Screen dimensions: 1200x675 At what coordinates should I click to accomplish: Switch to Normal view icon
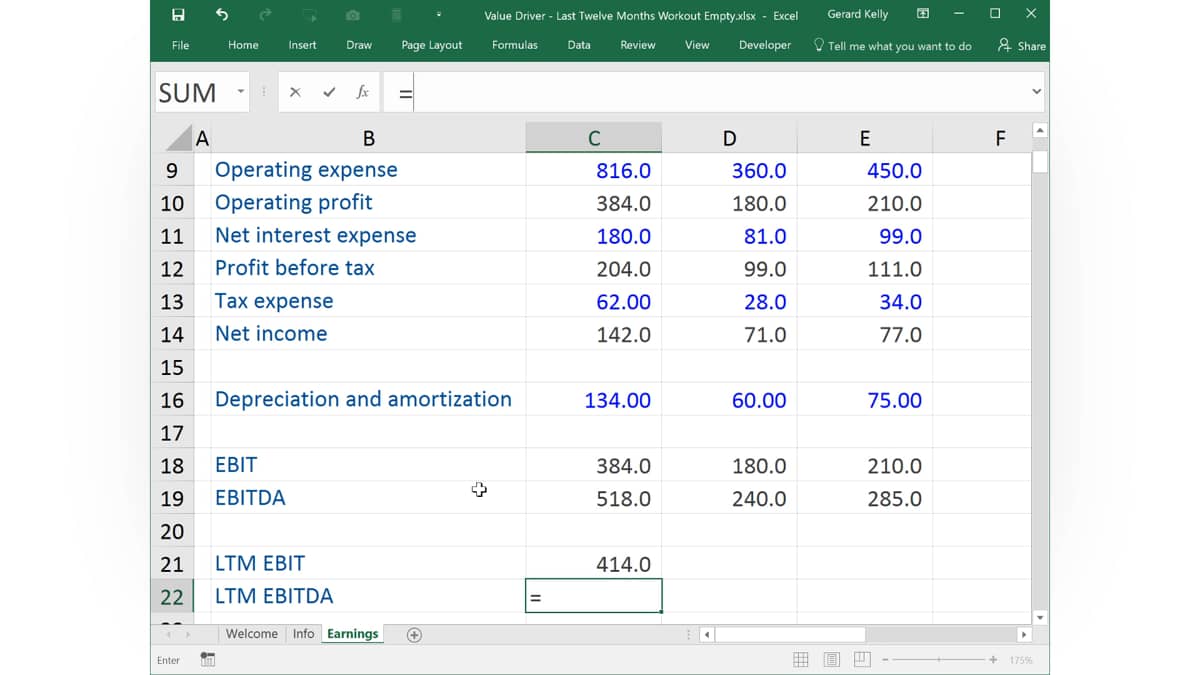point(801,660)
